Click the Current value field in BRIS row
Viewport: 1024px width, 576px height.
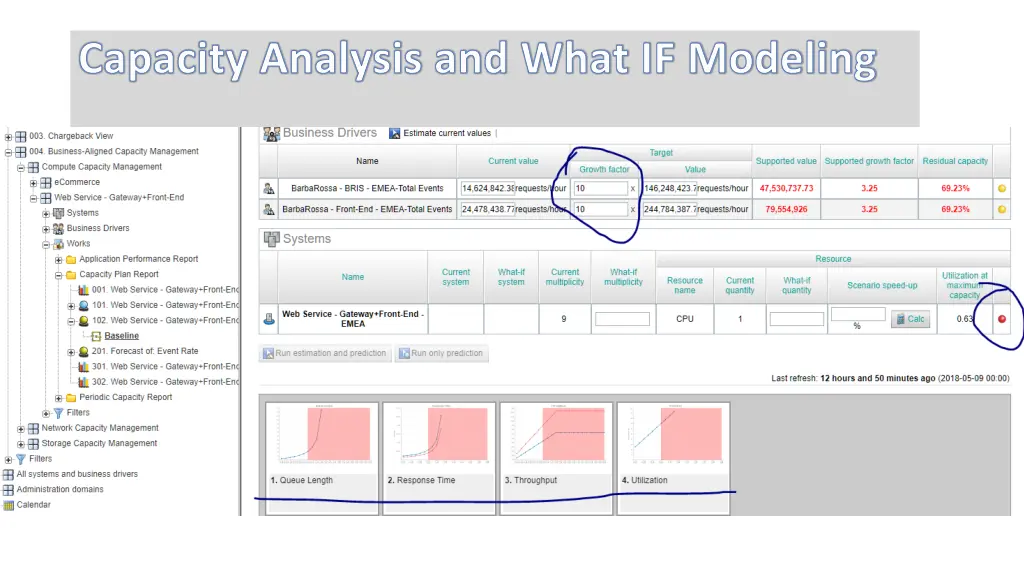click(487, 189)
